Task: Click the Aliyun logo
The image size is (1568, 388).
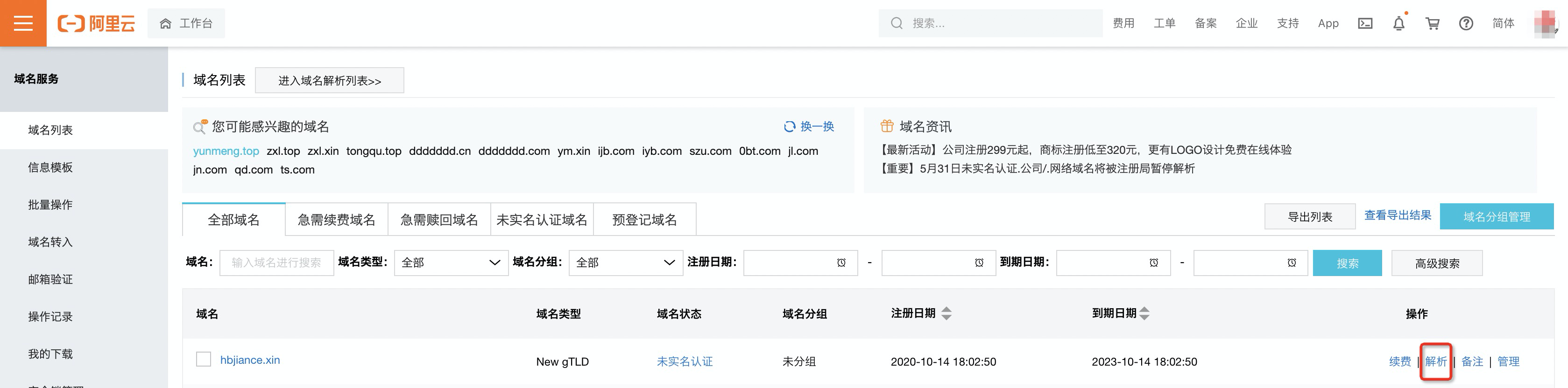Action: pyautogui.click(x=96, y=23)
